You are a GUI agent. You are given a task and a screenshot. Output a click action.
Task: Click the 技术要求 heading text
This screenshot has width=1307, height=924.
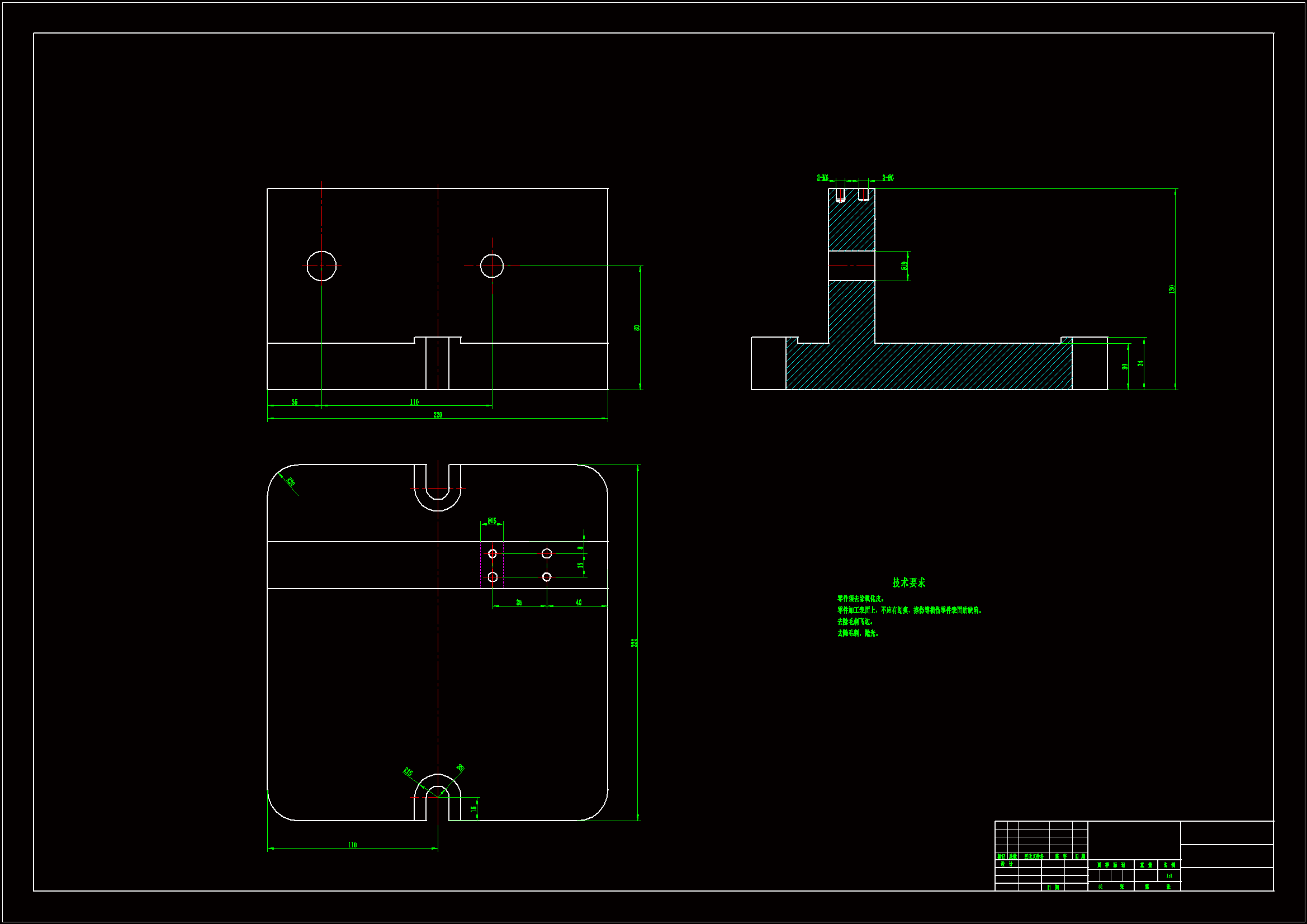[908, 582]
